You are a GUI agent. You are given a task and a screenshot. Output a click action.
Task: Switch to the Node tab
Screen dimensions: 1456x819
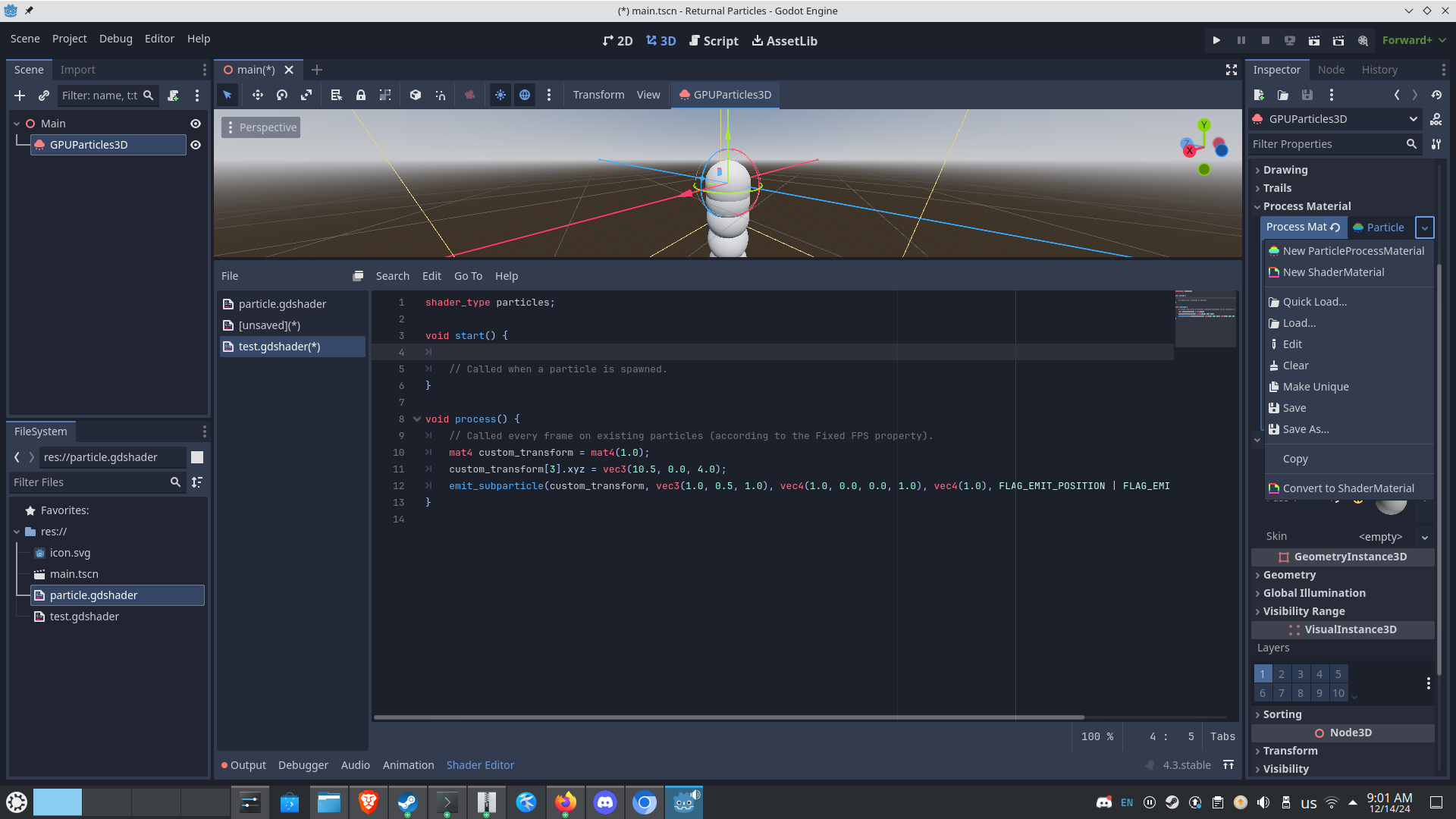tap(1331, 70)
